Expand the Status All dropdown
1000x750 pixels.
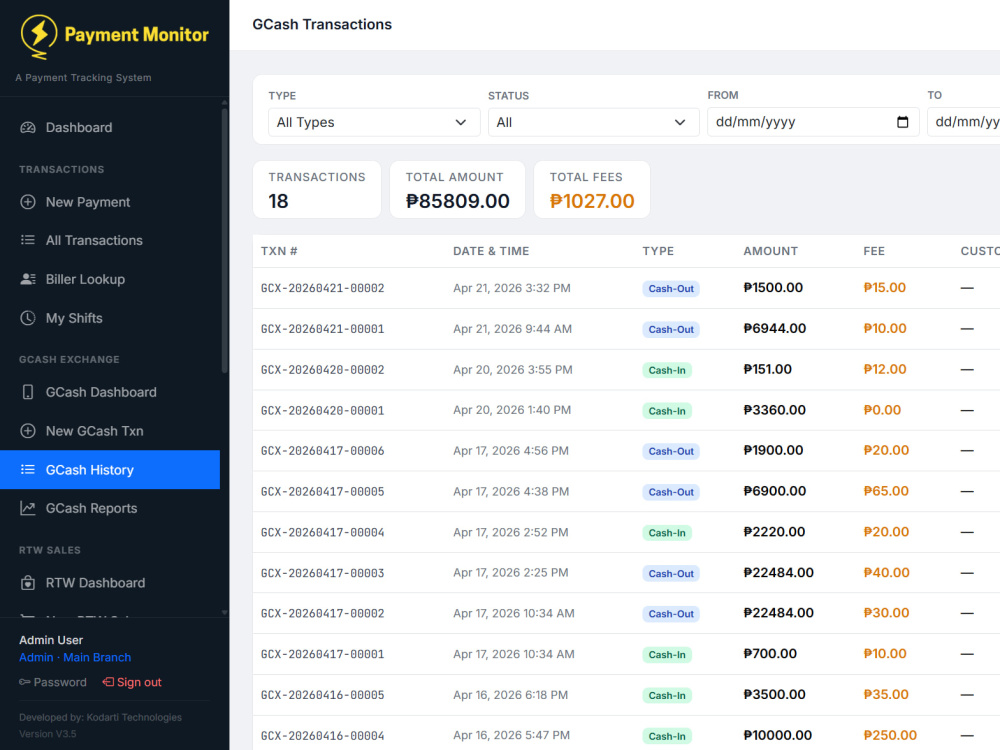594,122
